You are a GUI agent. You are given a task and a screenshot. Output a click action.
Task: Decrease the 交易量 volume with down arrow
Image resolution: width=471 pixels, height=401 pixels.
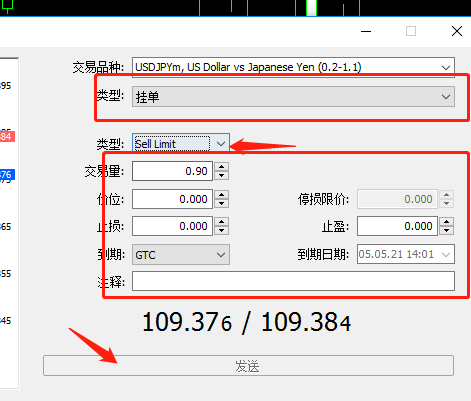221,176
